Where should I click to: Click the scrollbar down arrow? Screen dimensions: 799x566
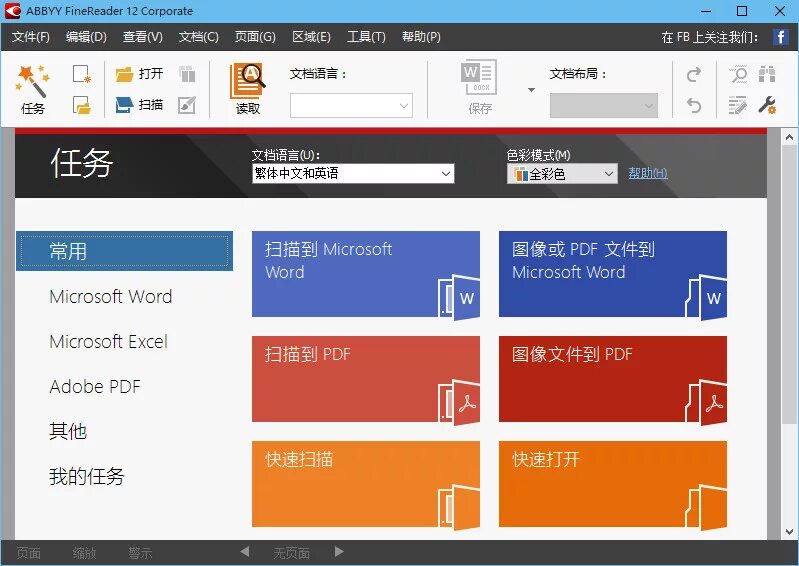pyautogui.click(x=789, y=532)
